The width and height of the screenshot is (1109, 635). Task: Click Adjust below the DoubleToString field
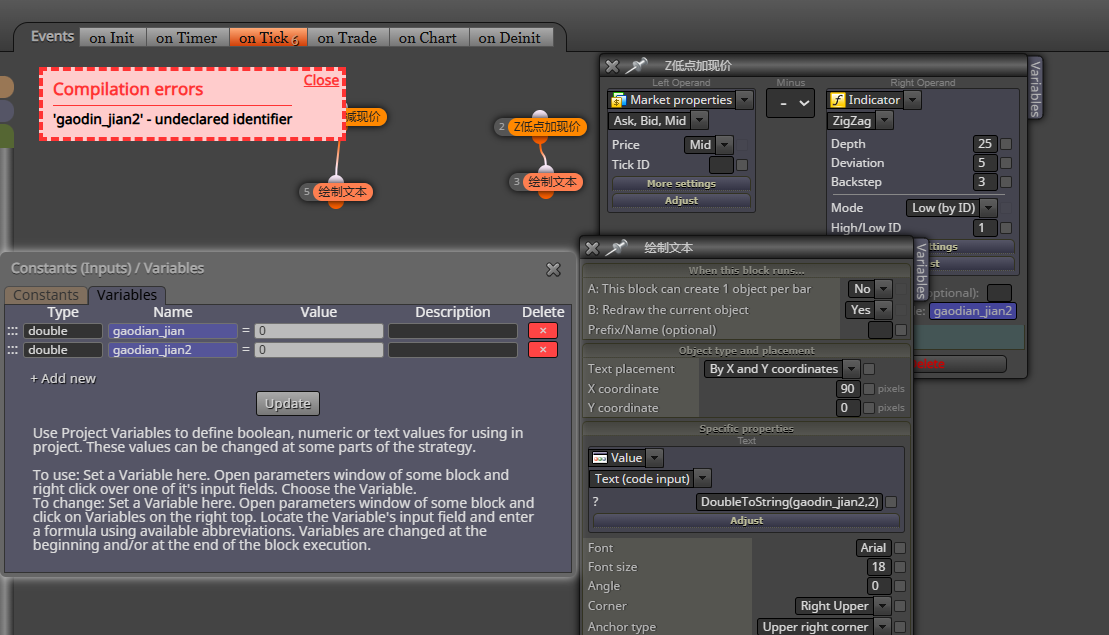coord(746,520)
